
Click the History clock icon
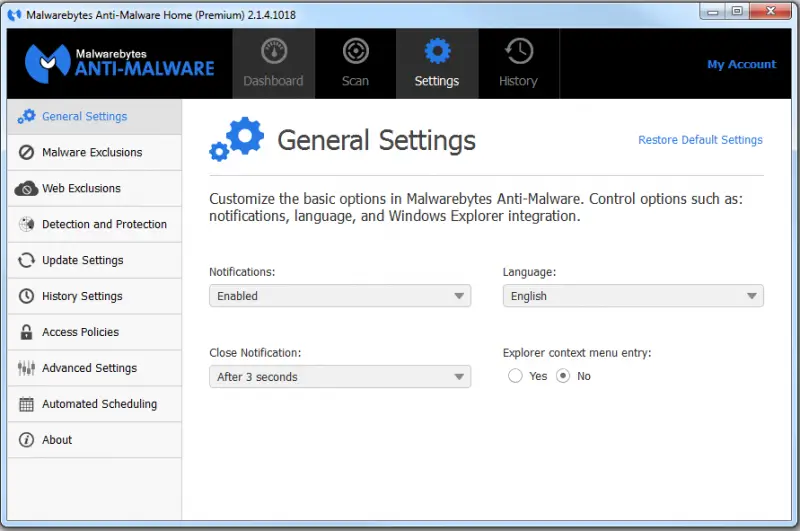click(519, 51)
